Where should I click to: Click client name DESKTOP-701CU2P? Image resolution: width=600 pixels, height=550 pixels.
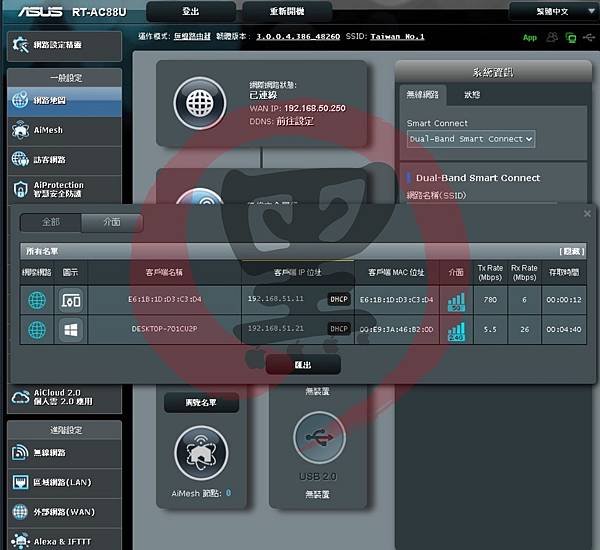click(x=165, y=329)
